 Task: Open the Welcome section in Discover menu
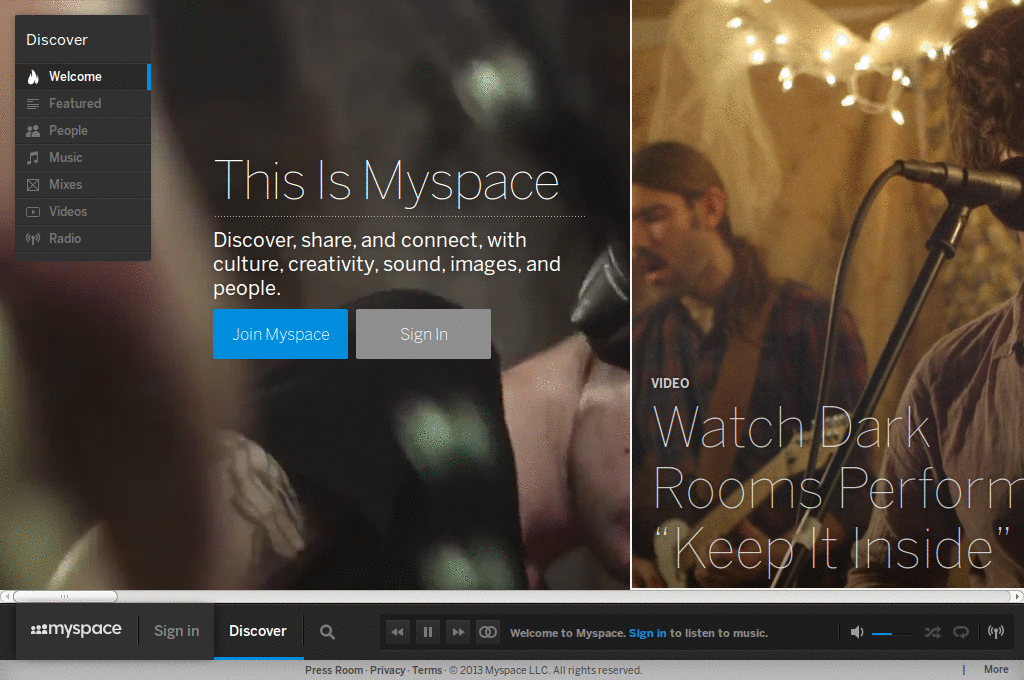[83, 76]
